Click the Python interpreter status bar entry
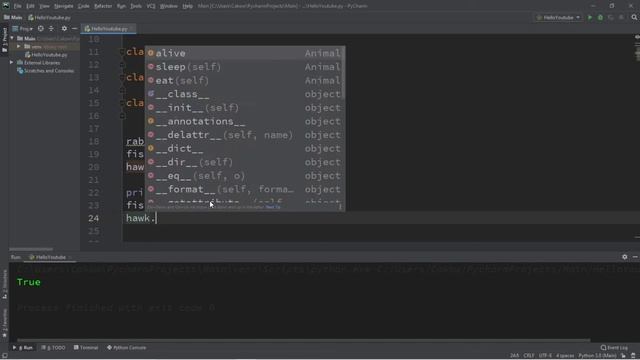This screenshot has width=640, height=360. (597, 356)
